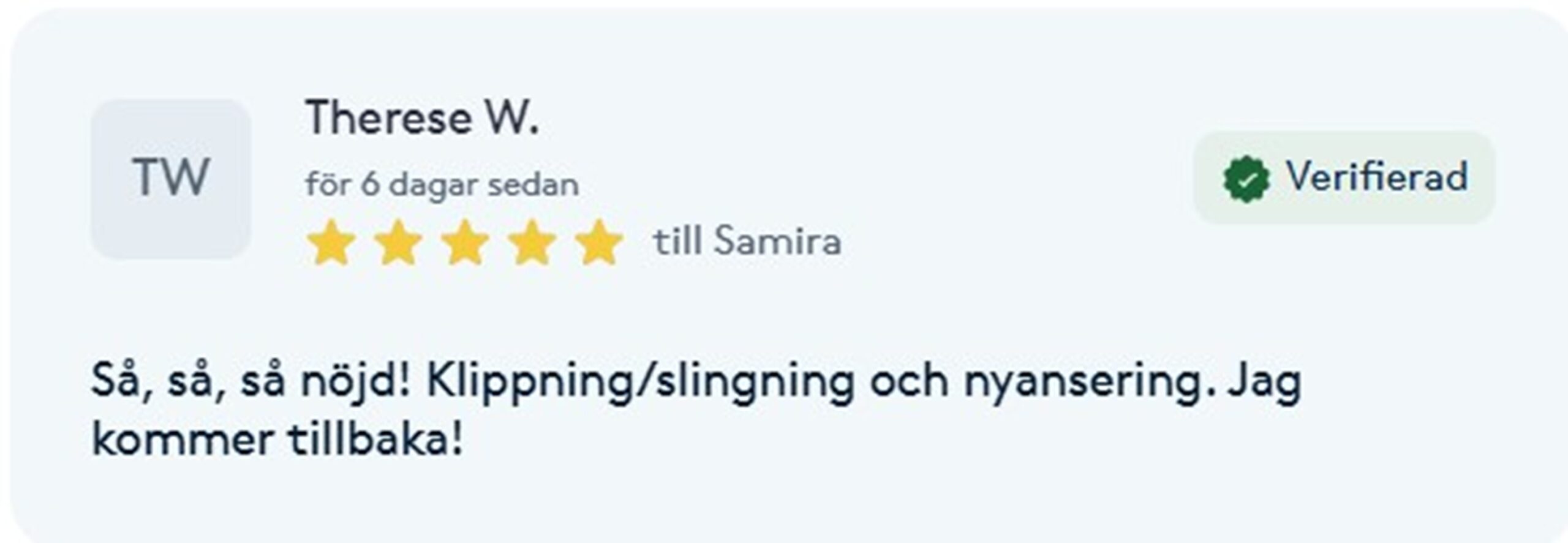Click the word 'och' in the review text
The image size is (1568, 543).
909,381
